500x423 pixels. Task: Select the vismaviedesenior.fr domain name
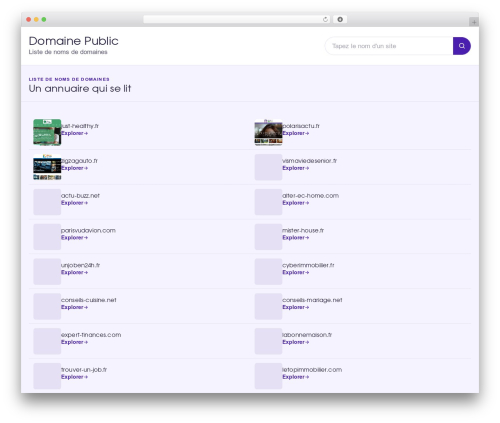pyautogui.click(x=310, y=161)
